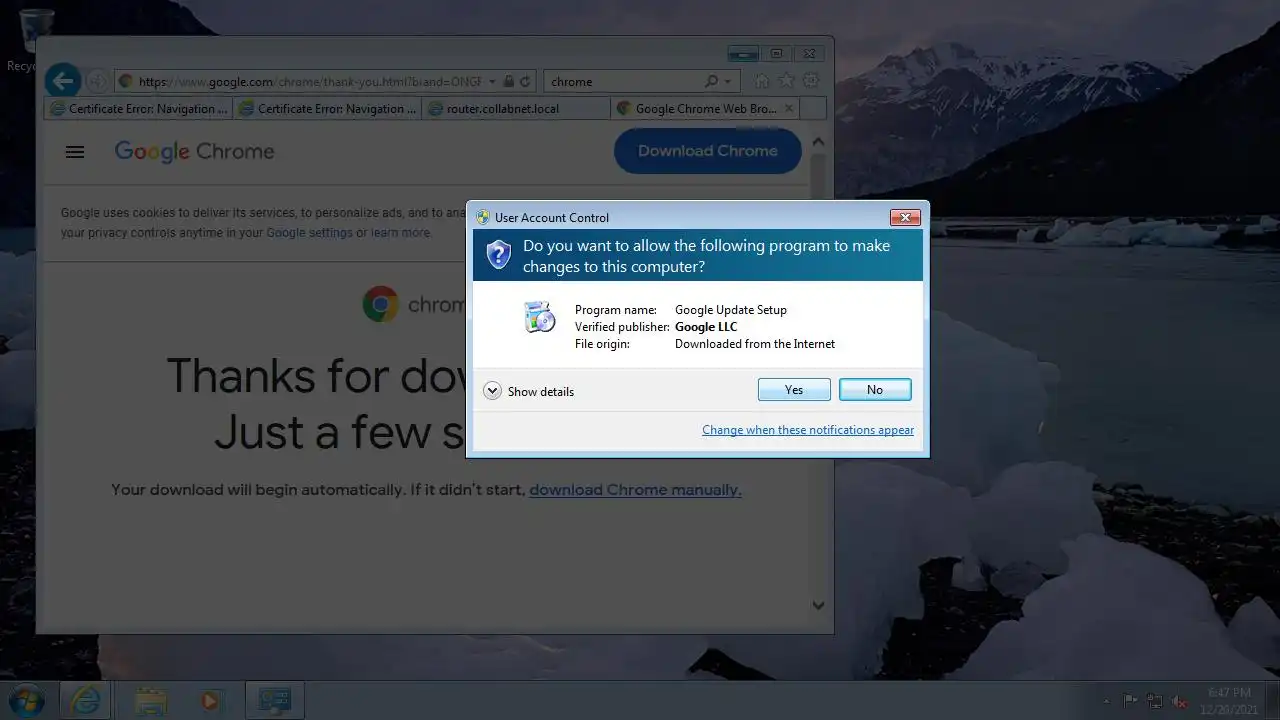This screenshot has width=1280, height=720.
Task: Click the Google Chrome logo text
Action: (x=194, y=152)
